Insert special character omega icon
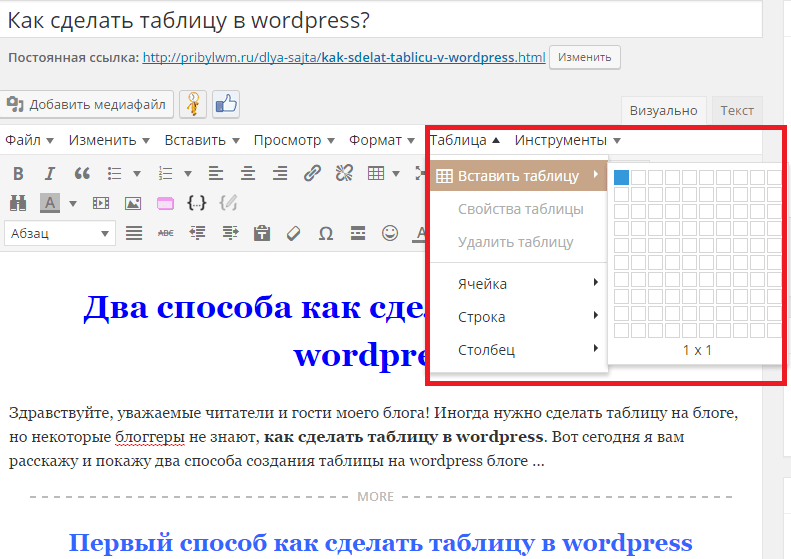 point(326,234)
